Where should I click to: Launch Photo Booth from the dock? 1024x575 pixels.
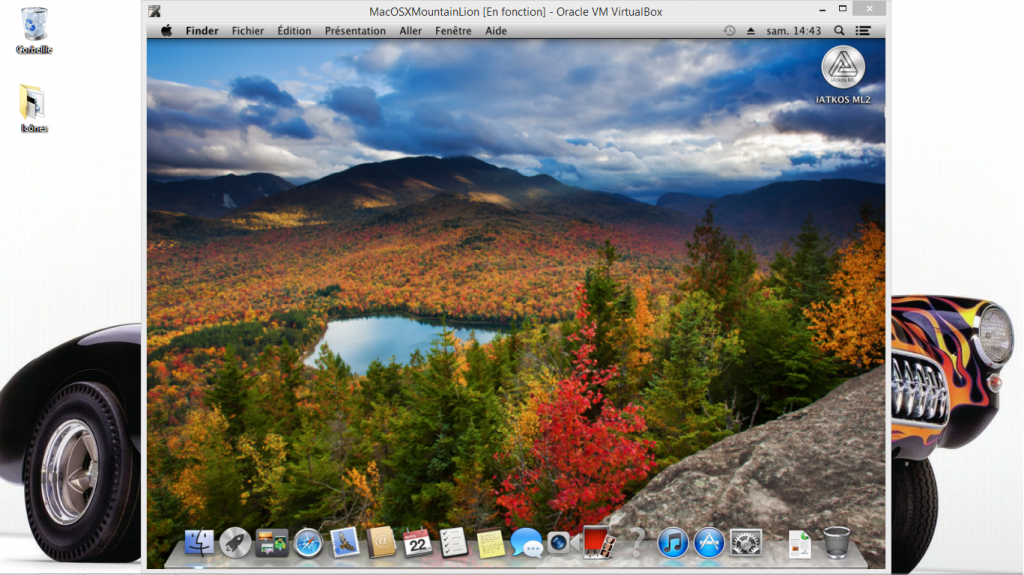598,543
